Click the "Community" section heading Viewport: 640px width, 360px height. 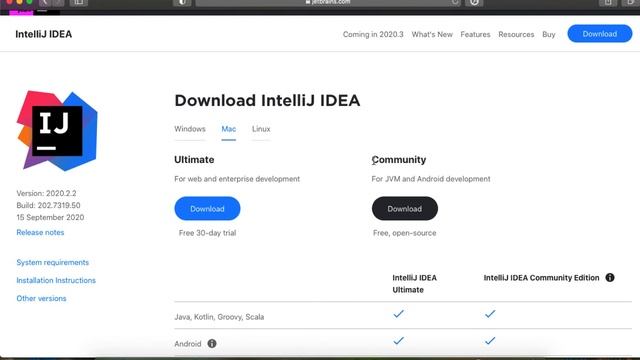(x=399, y=160)
